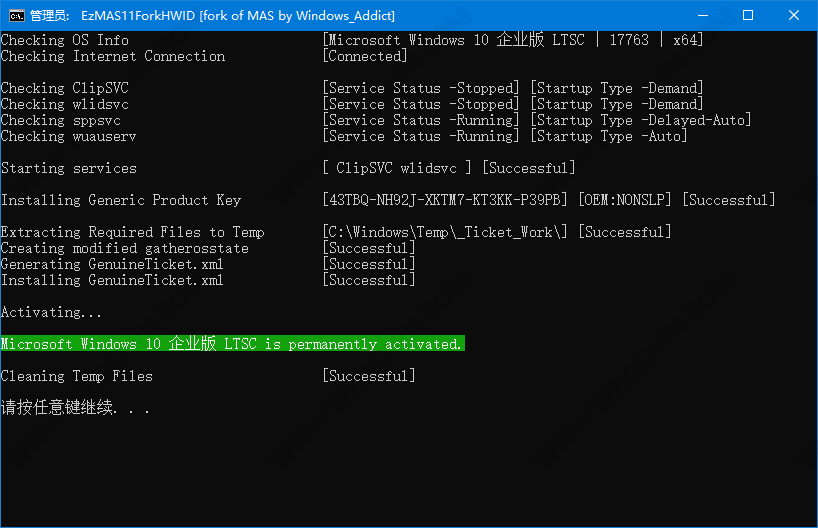
Task: Click the 请按任意键继续 prompt line
Action: pyautogui.click(x=75, y=407)
